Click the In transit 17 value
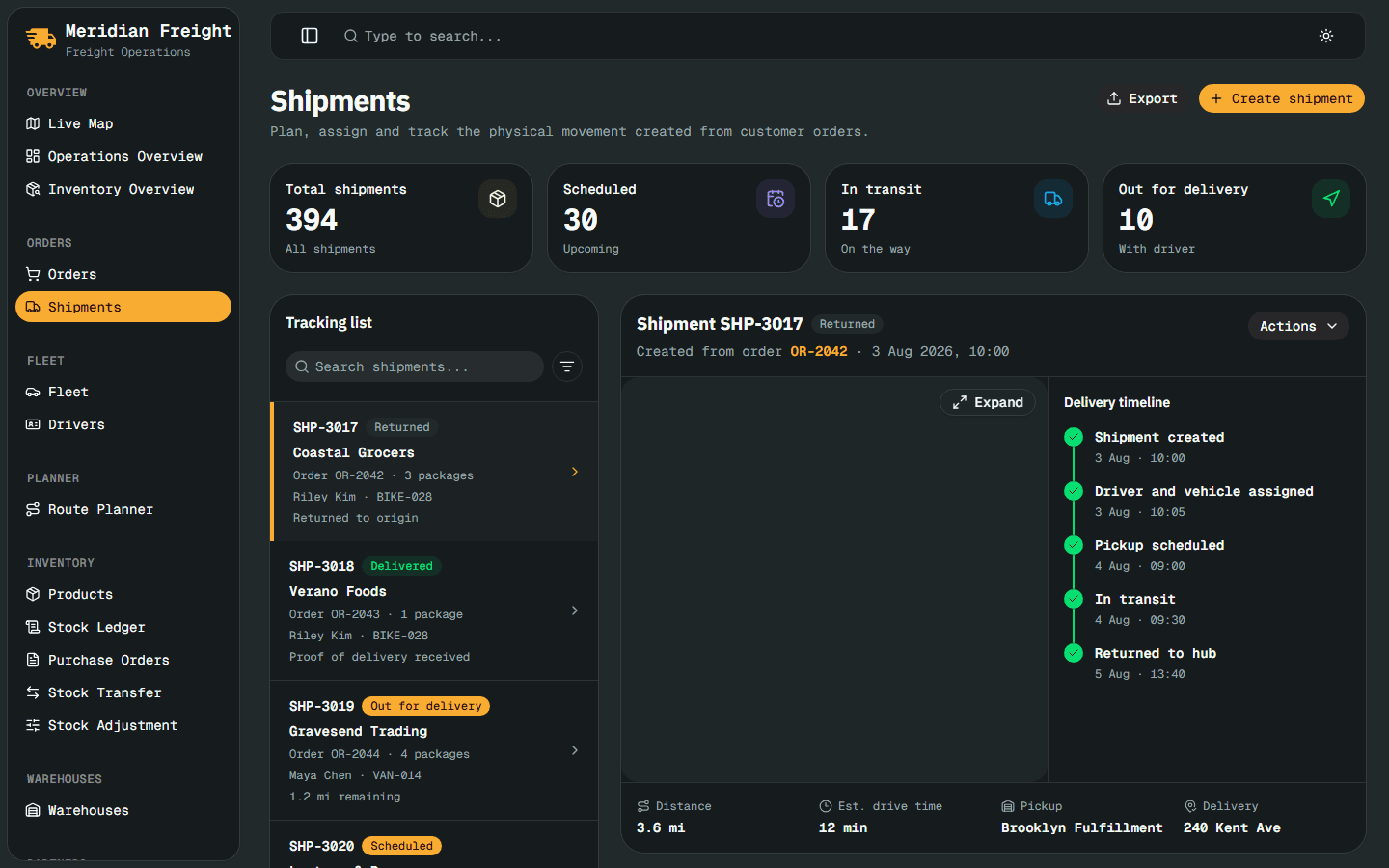 [x=858, y=220]
